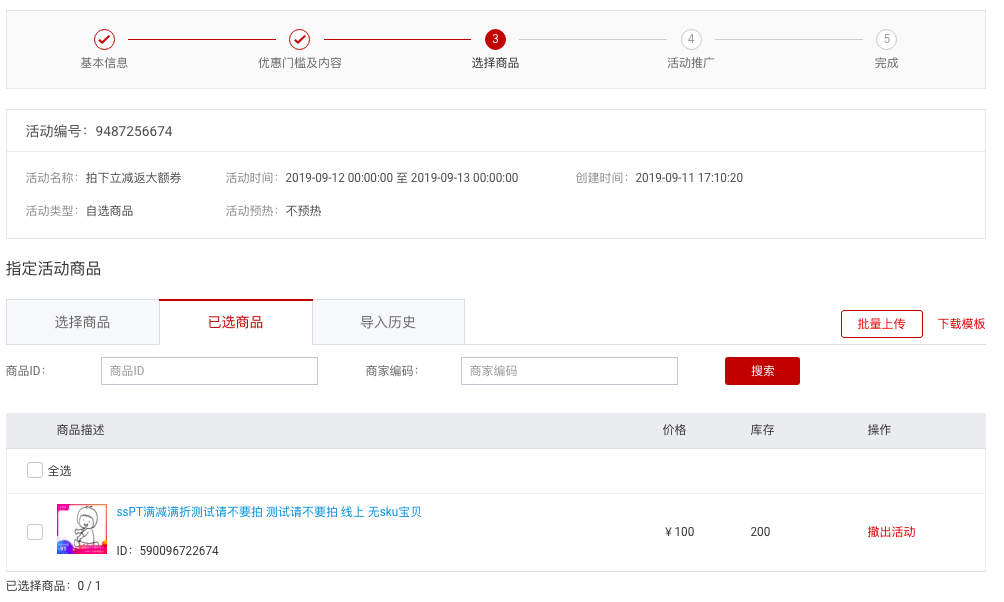The image size is (1004, 602).
Task: Click the step 3 circle icon
Action: (495, 39)
